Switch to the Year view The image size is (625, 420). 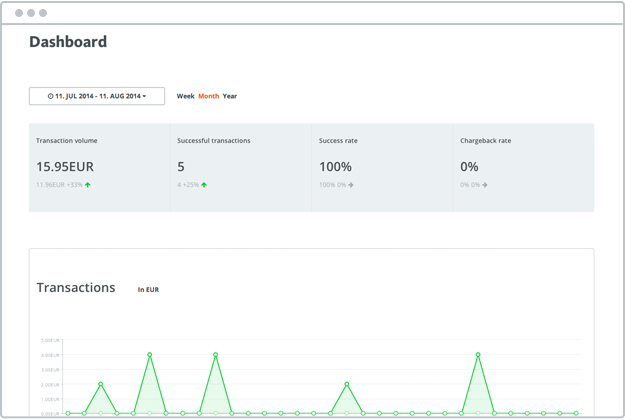pos(230,97)
